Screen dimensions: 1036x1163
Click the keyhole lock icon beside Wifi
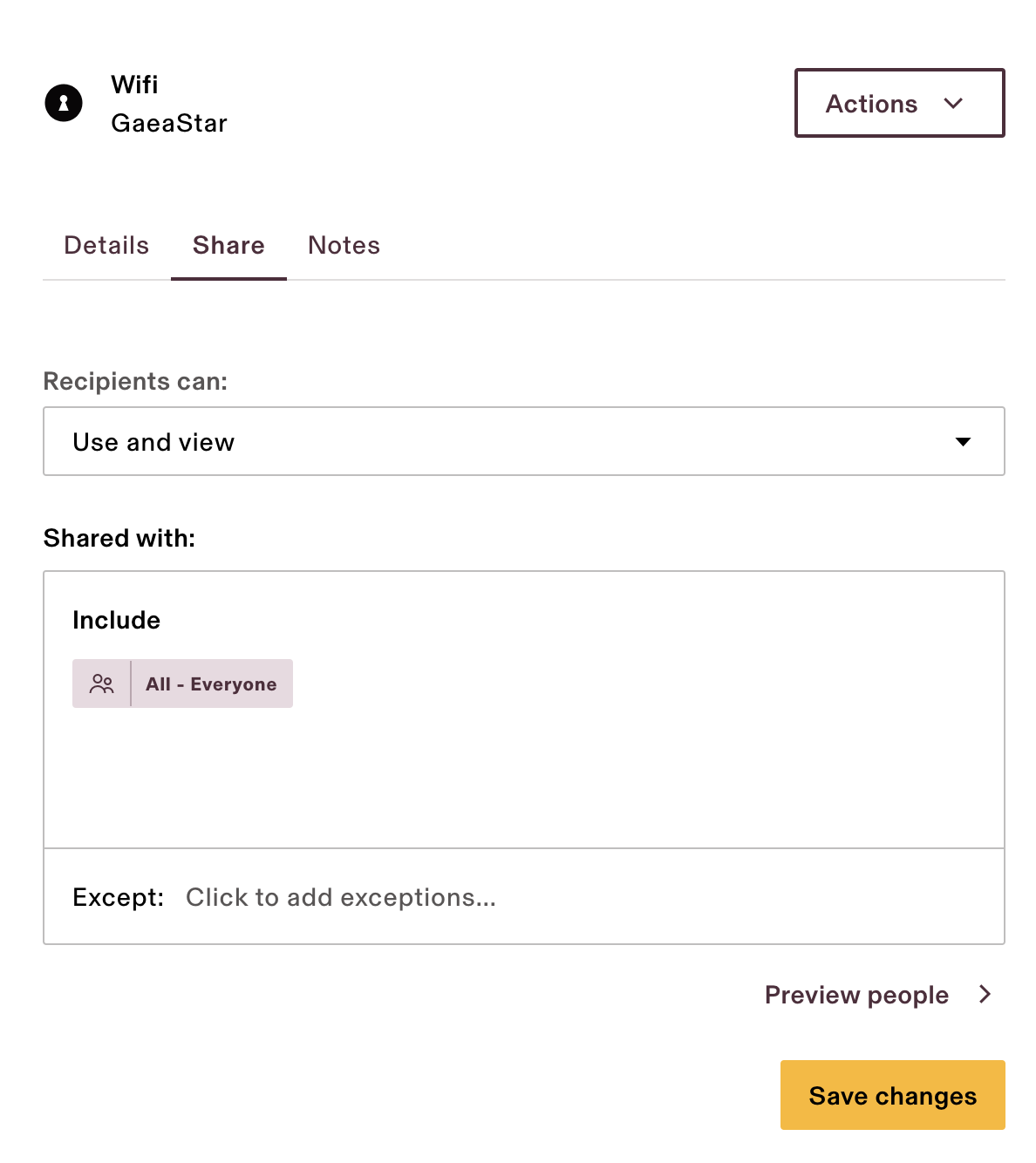click(x=64, y=103)
